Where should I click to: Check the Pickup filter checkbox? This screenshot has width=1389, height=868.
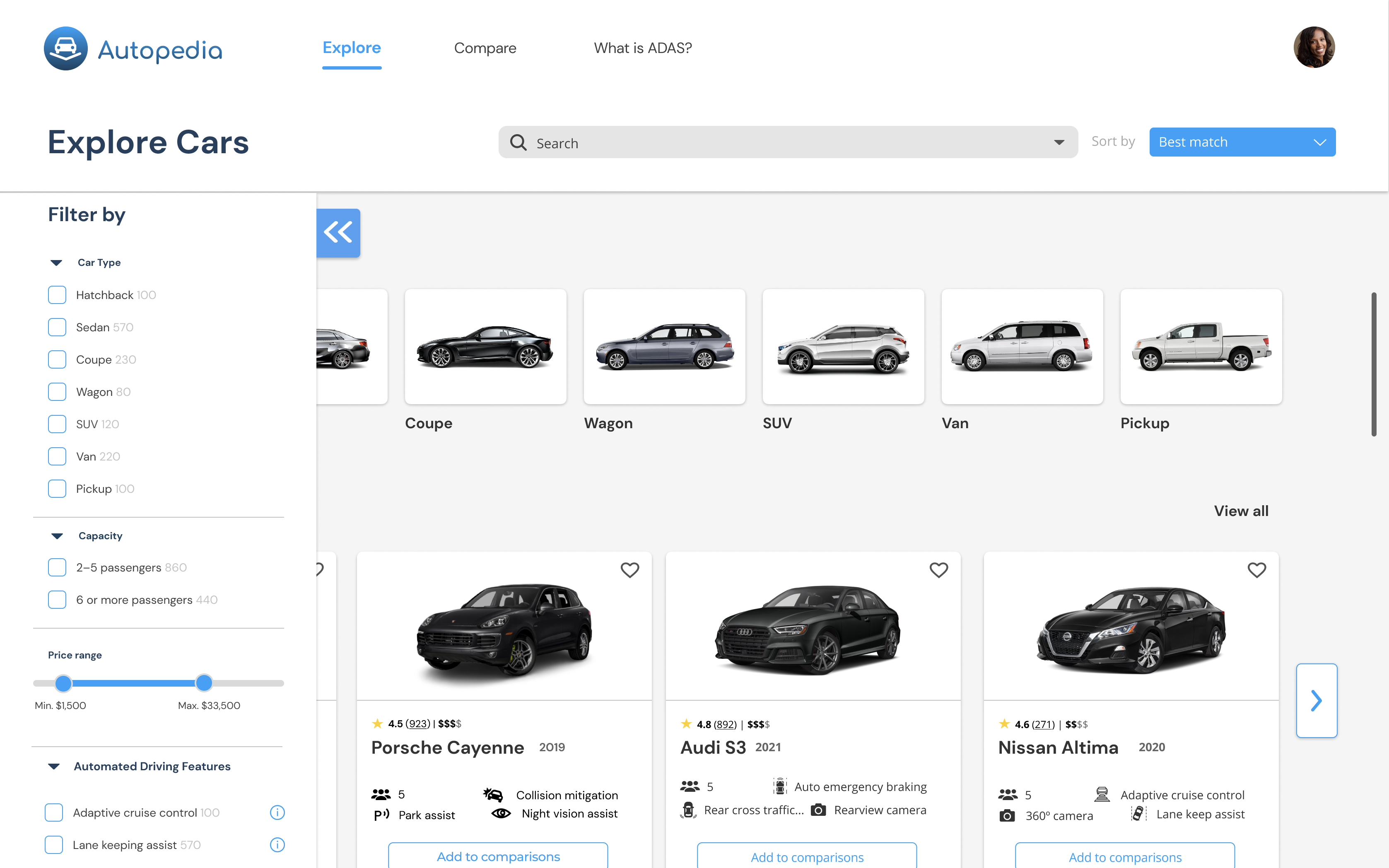point(57,489)
